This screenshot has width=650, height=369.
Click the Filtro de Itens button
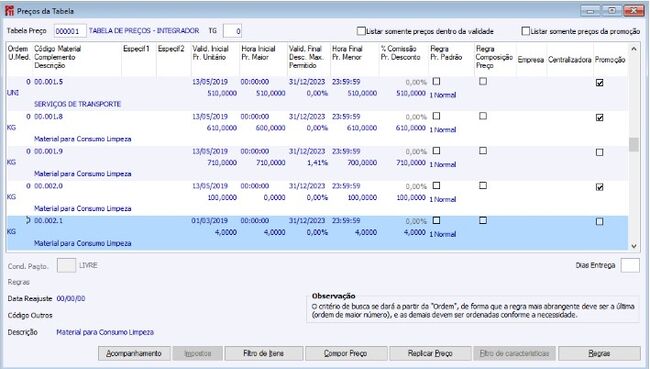(264, 353)
